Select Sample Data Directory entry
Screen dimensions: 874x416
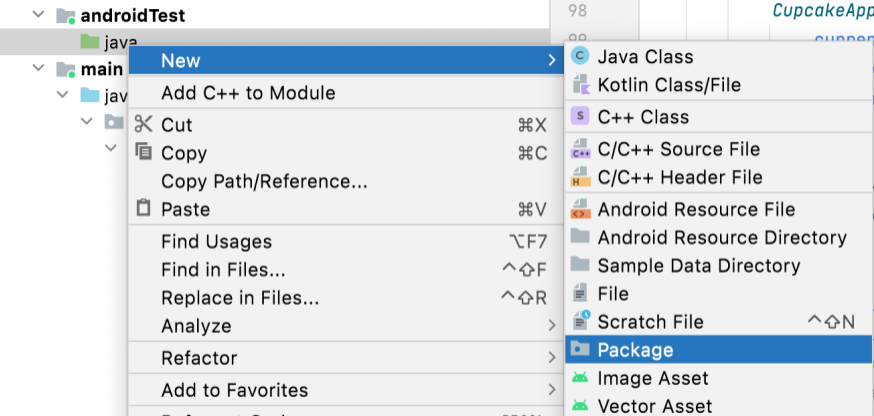coord(698,266)
